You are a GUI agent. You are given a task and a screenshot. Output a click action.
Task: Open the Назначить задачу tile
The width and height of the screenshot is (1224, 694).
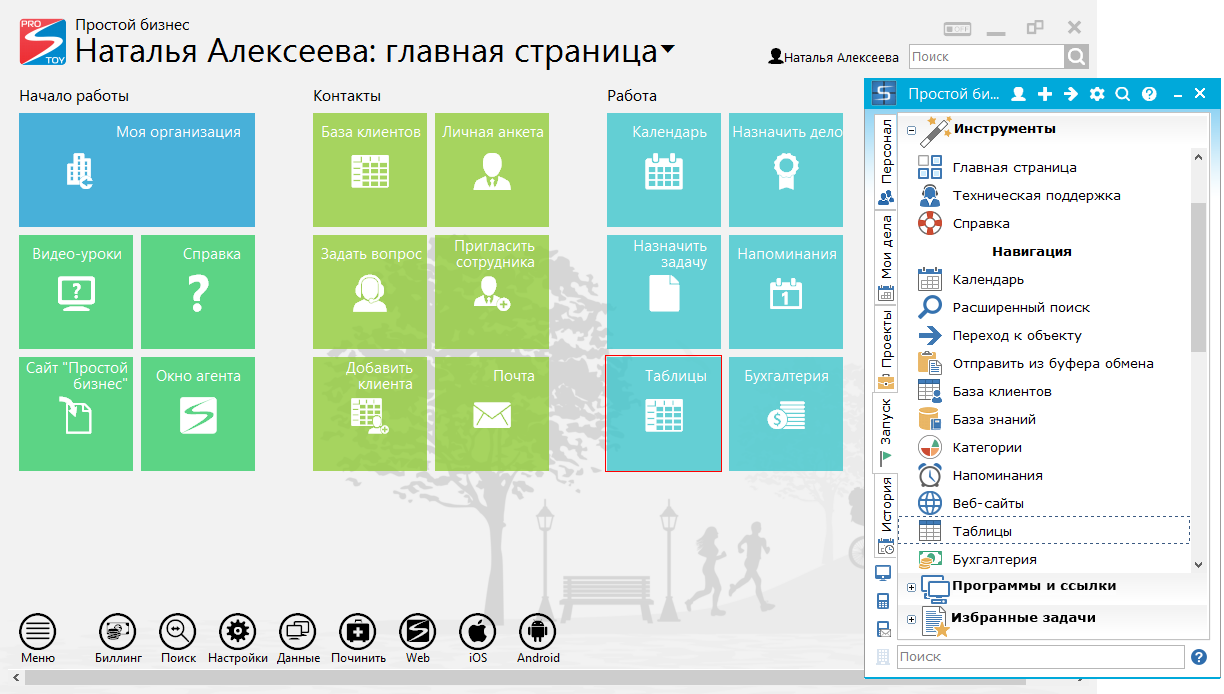click(x=664, y=292)
